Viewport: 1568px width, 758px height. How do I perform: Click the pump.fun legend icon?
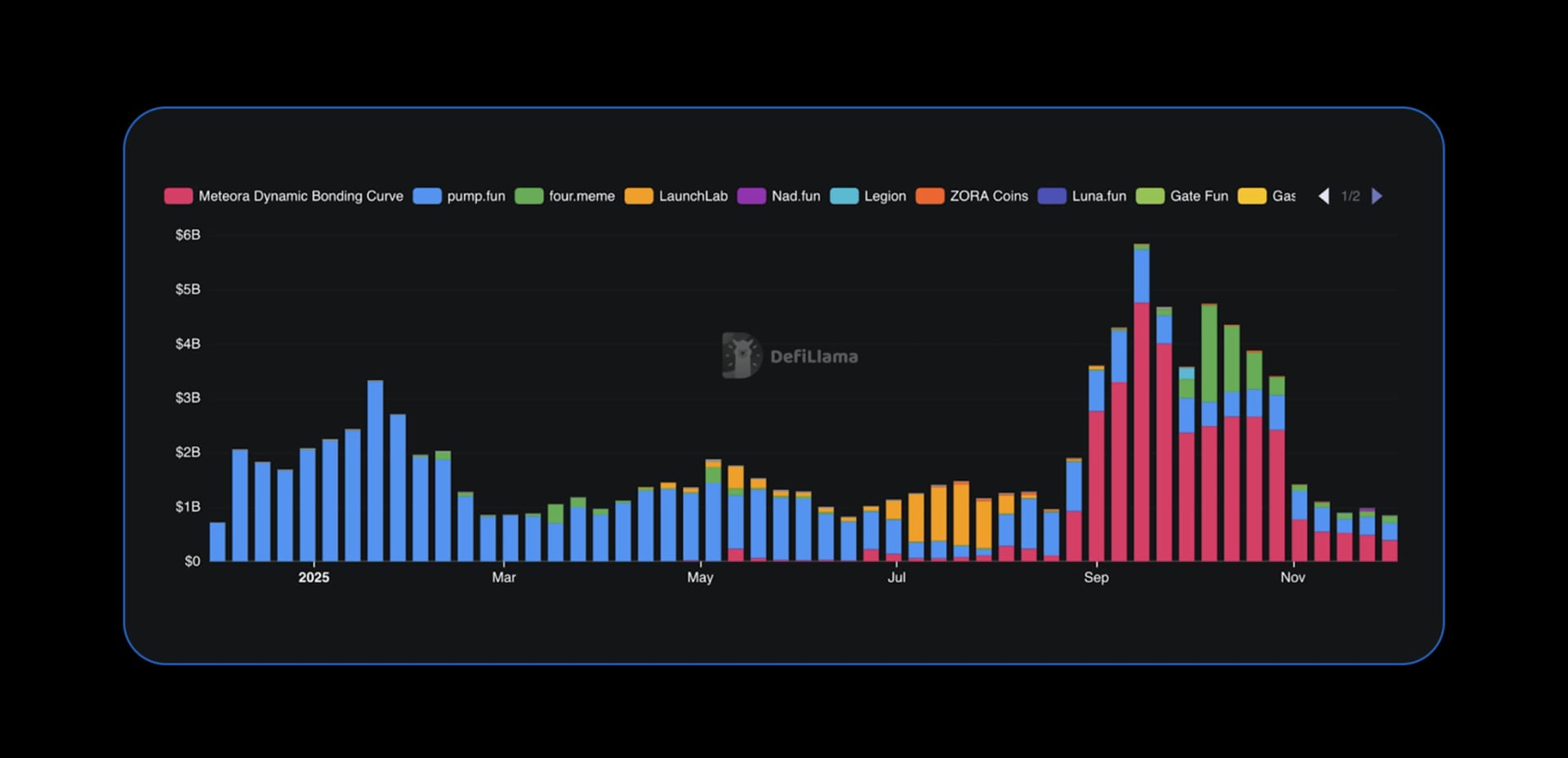427,196
